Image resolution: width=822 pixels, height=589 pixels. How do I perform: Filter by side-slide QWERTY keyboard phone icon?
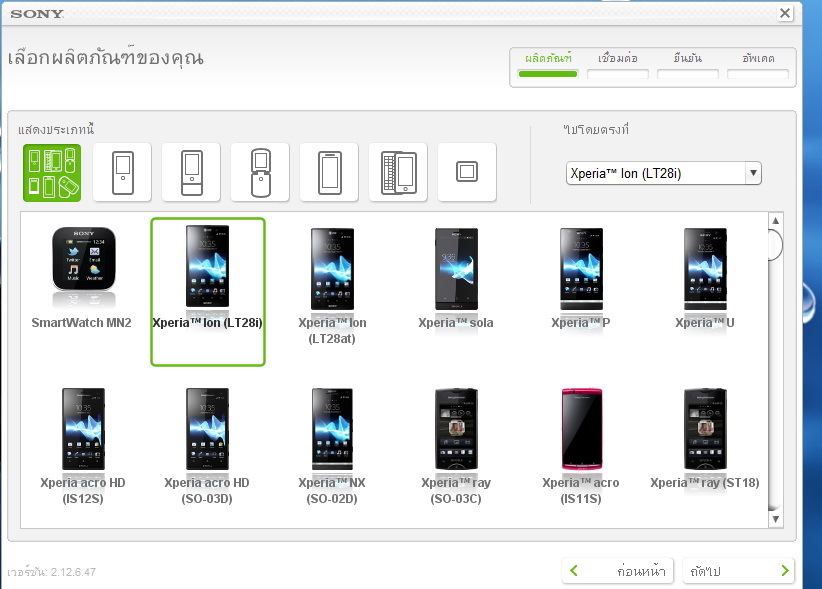[x=398, y=172]
